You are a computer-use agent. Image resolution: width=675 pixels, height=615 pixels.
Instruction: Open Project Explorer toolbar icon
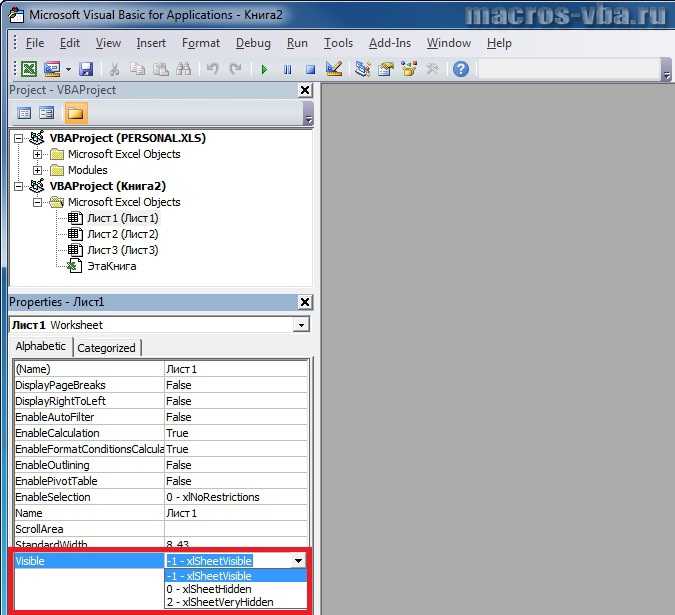pos(363,69)
